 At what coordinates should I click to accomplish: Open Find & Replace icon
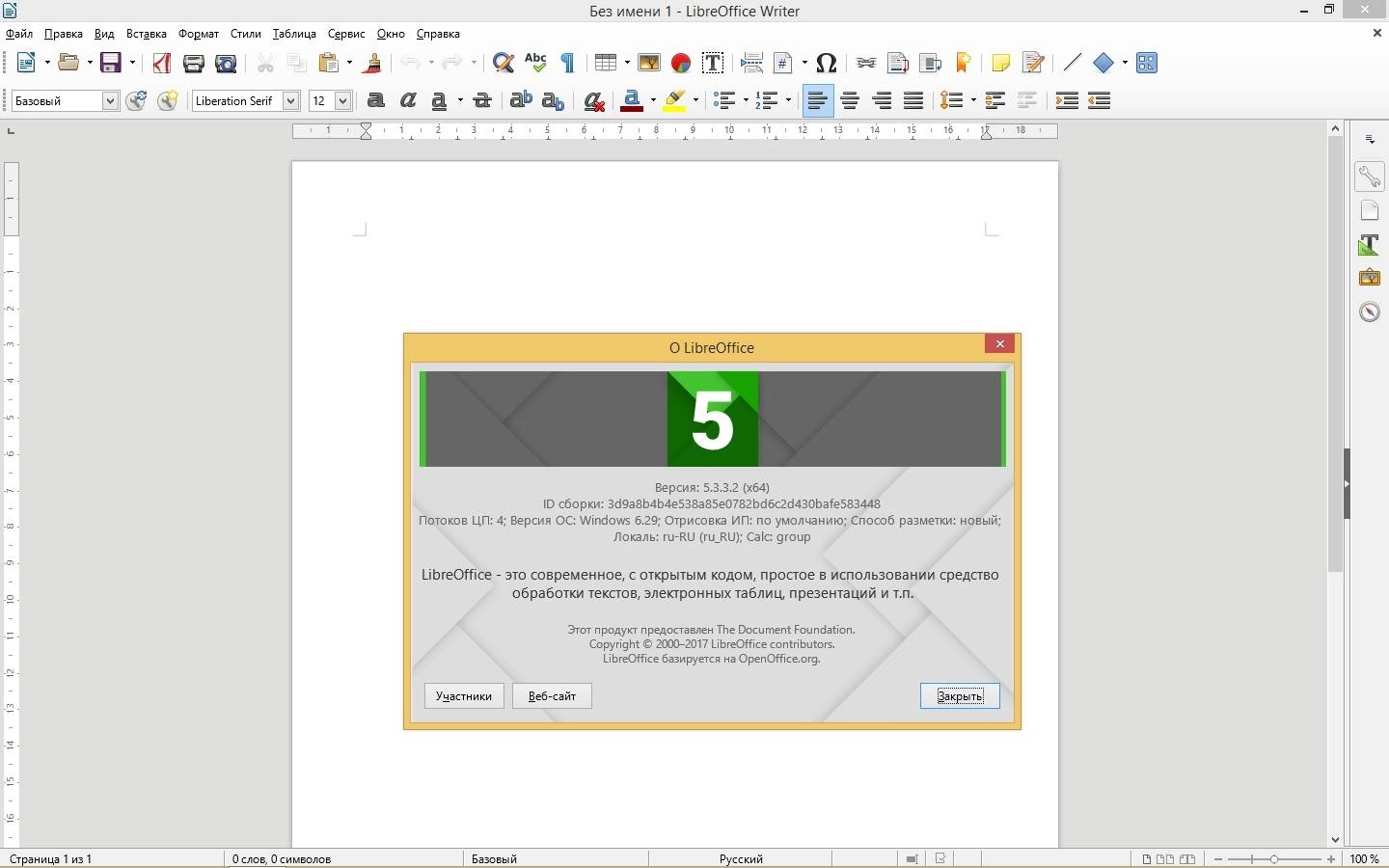pos(503,63)
